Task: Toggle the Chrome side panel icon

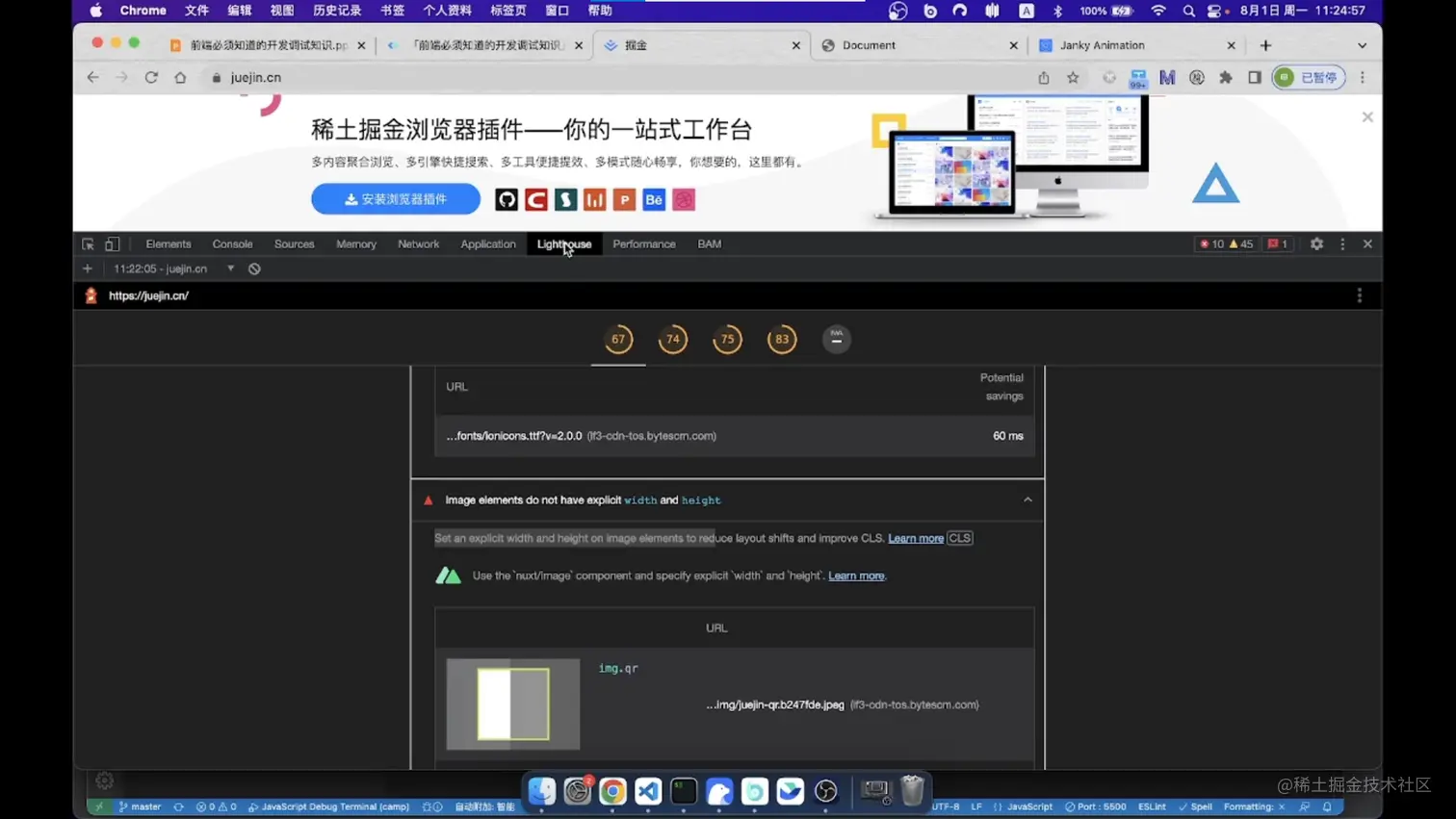Action: pos(1255,77)
